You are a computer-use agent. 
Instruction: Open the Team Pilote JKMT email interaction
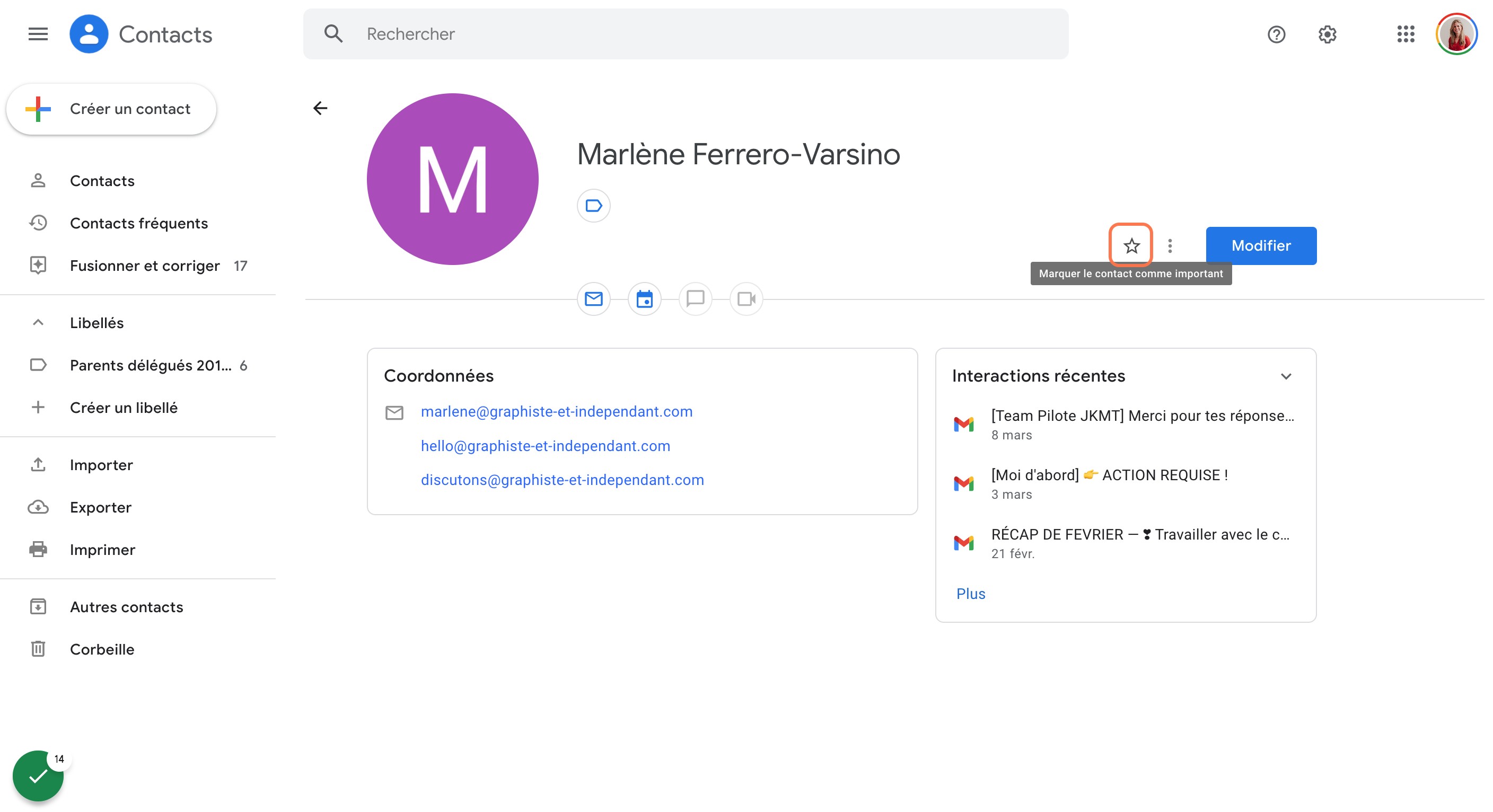[1126, 424]
